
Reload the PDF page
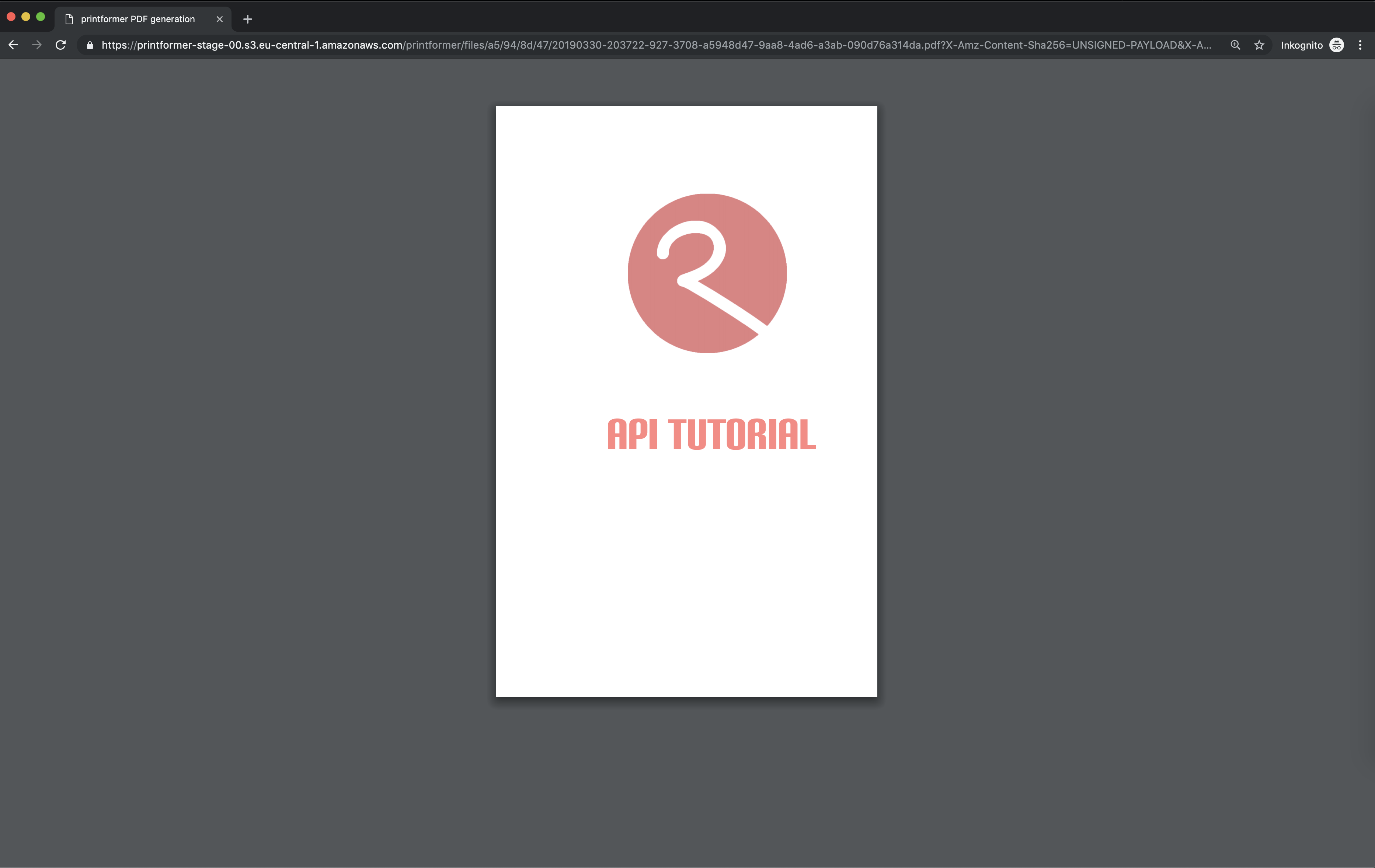point(60,45)
